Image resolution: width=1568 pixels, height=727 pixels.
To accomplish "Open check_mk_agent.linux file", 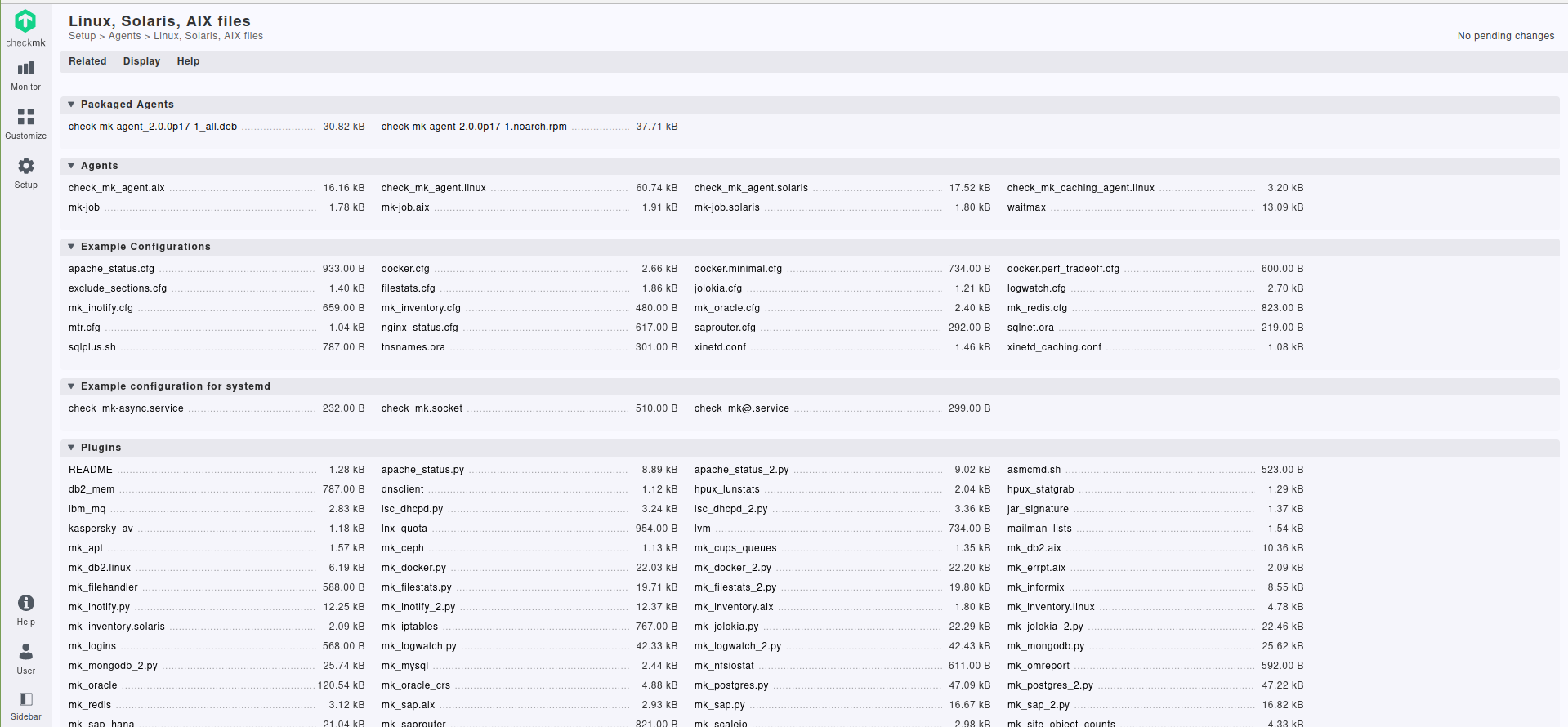I will click(x=434, y=188).
